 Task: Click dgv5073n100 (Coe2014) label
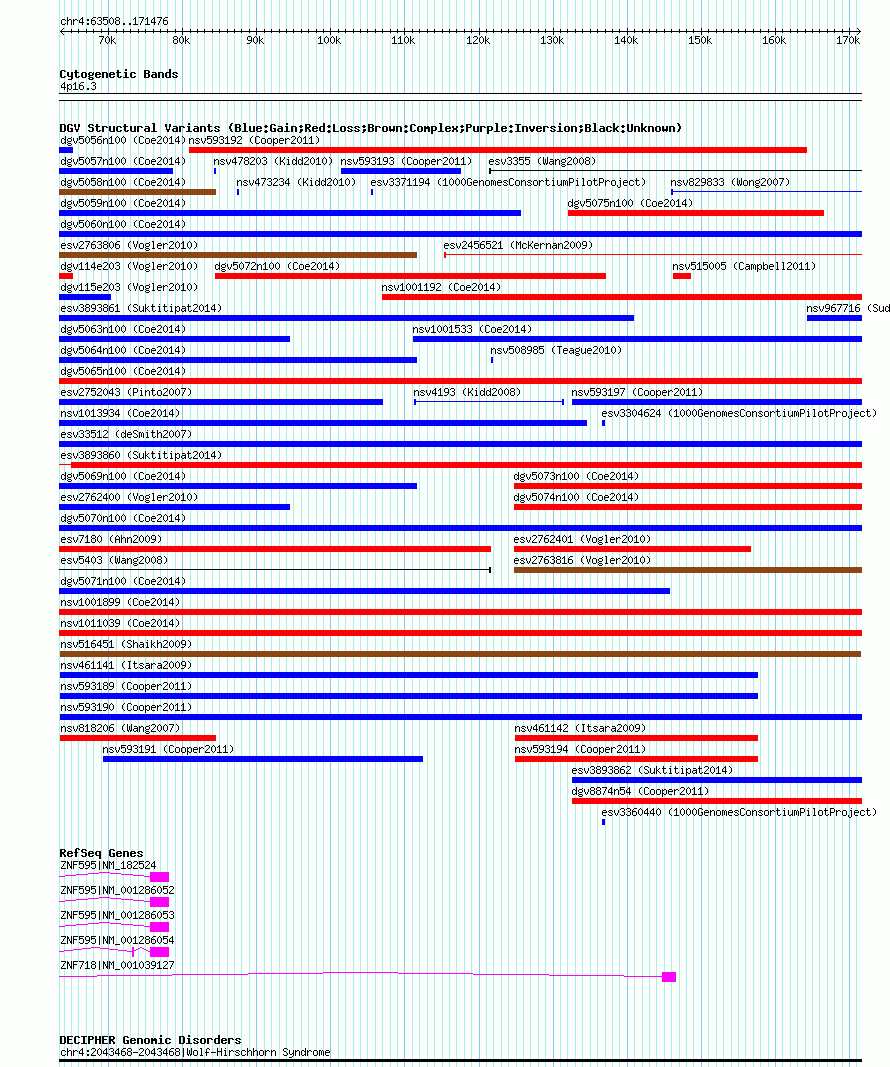click(576, 478)
